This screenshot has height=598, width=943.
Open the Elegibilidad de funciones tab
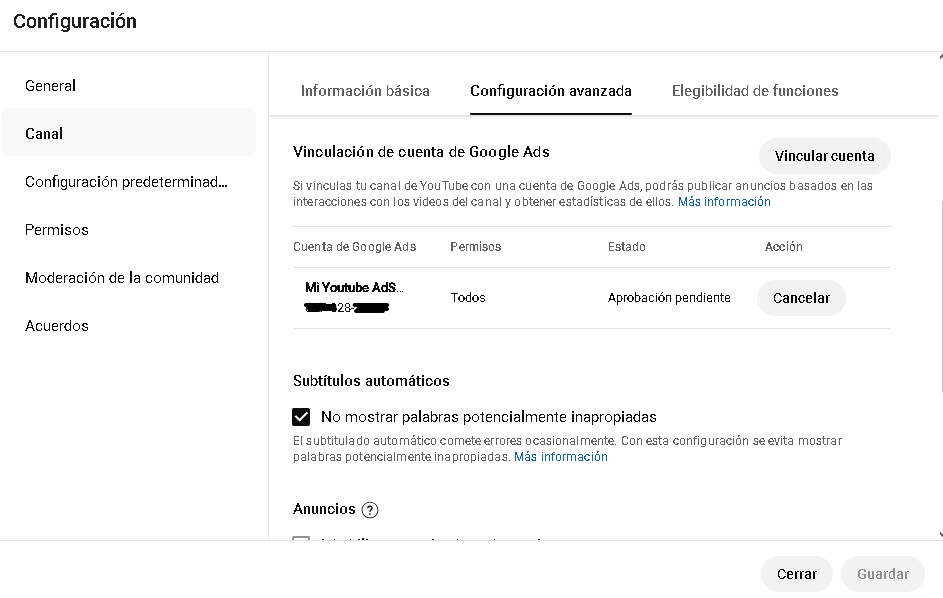pos(755,91)
